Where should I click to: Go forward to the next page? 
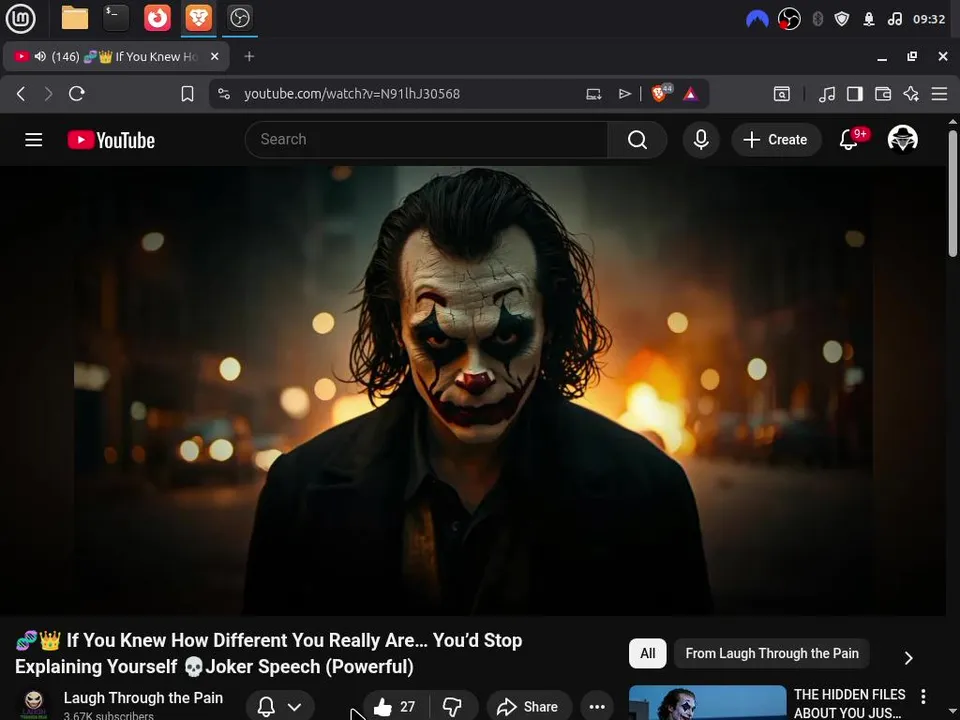pos(48,94)
